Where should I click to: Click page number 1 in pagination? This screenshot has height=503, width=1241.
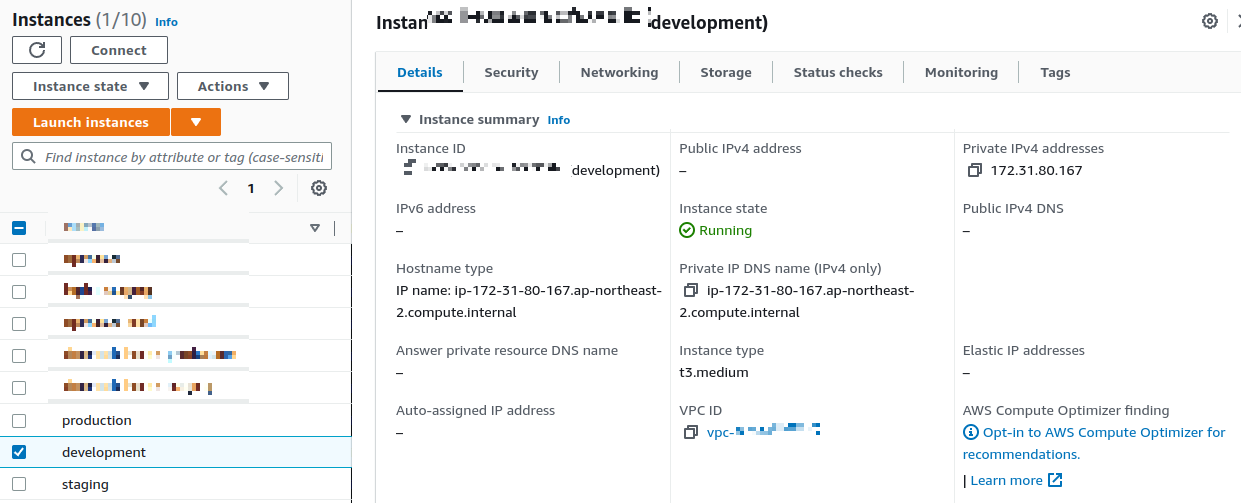pos(251,188)
